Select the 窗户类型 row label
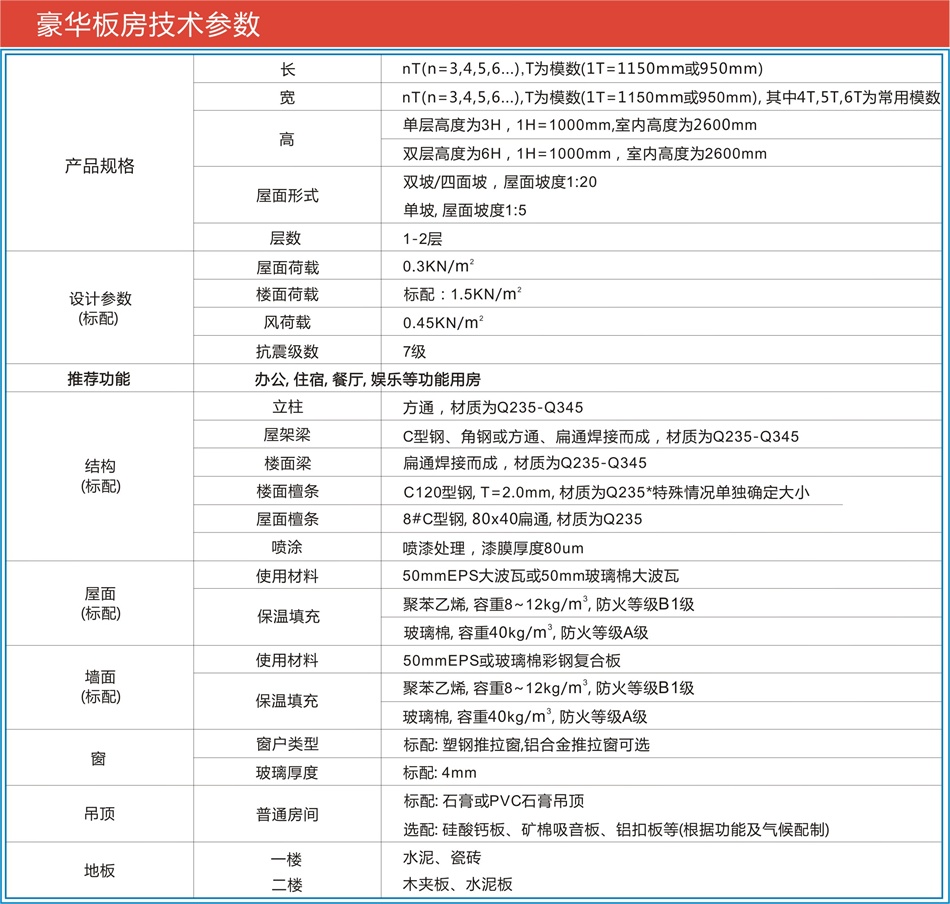950x904 pixels. tap(287, 744)
